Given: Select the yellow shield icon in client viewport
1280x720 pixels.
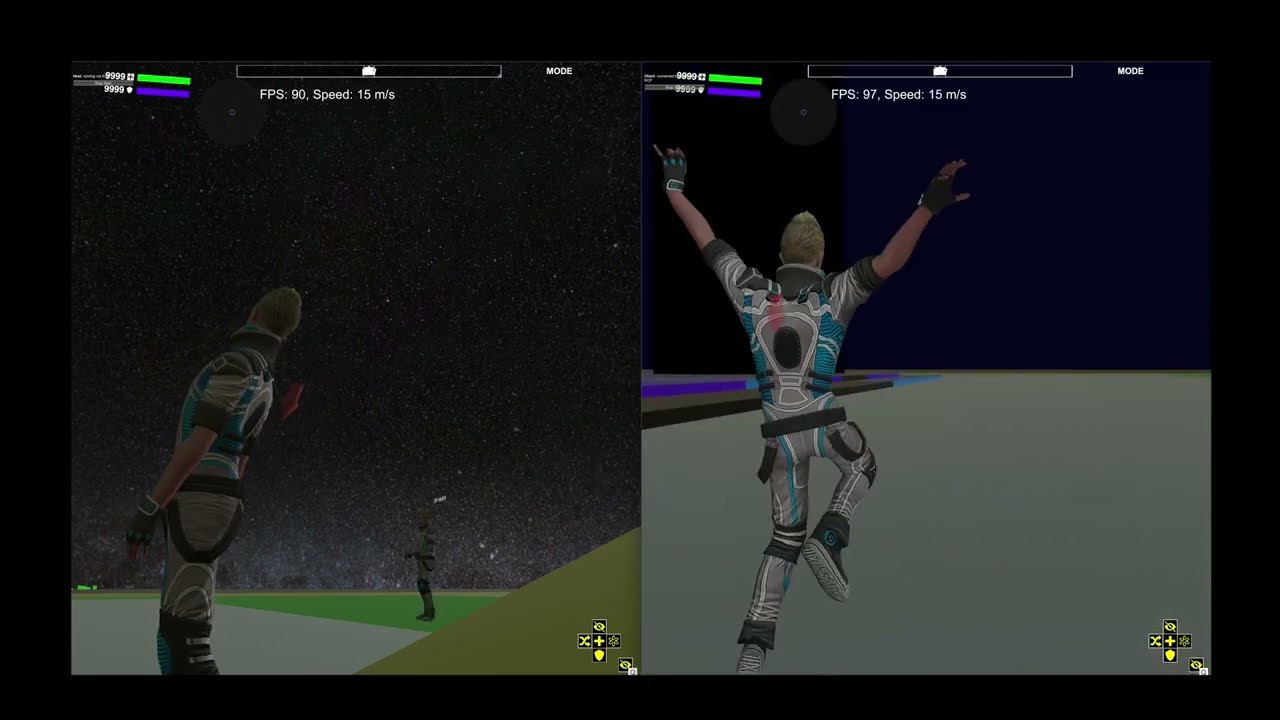Looking at the screenshot, I should [1170, 657].
